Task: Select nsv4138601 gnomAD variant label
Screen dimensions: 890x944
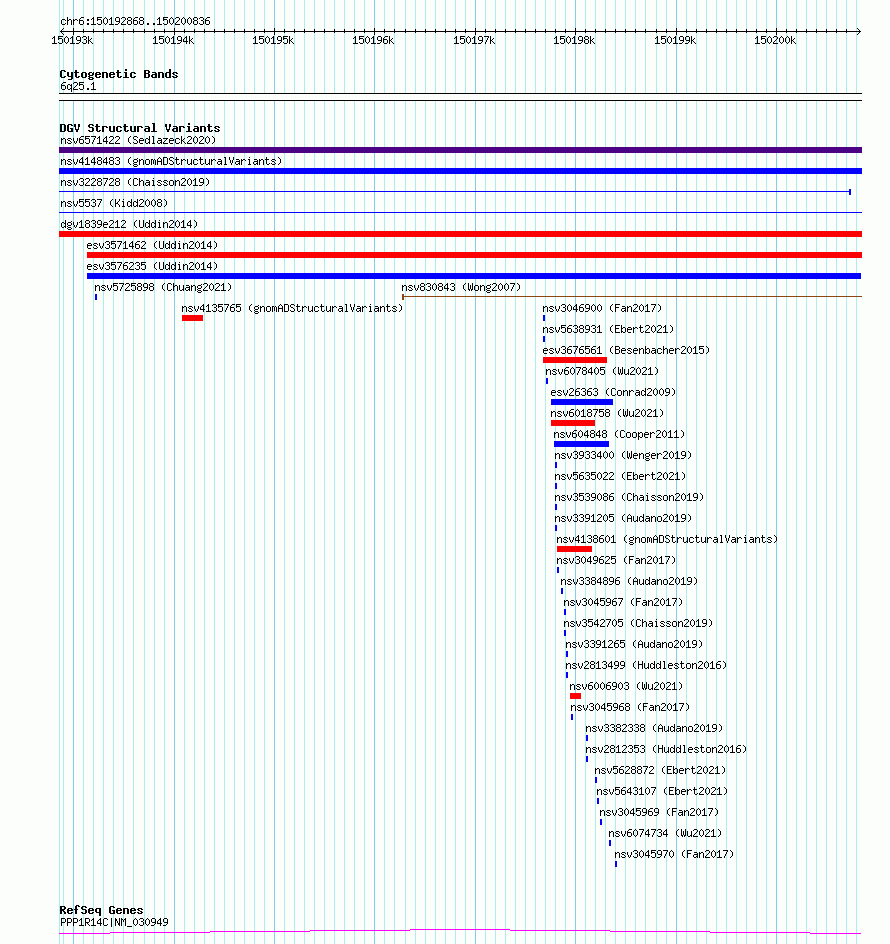Action: coord(667,541)
